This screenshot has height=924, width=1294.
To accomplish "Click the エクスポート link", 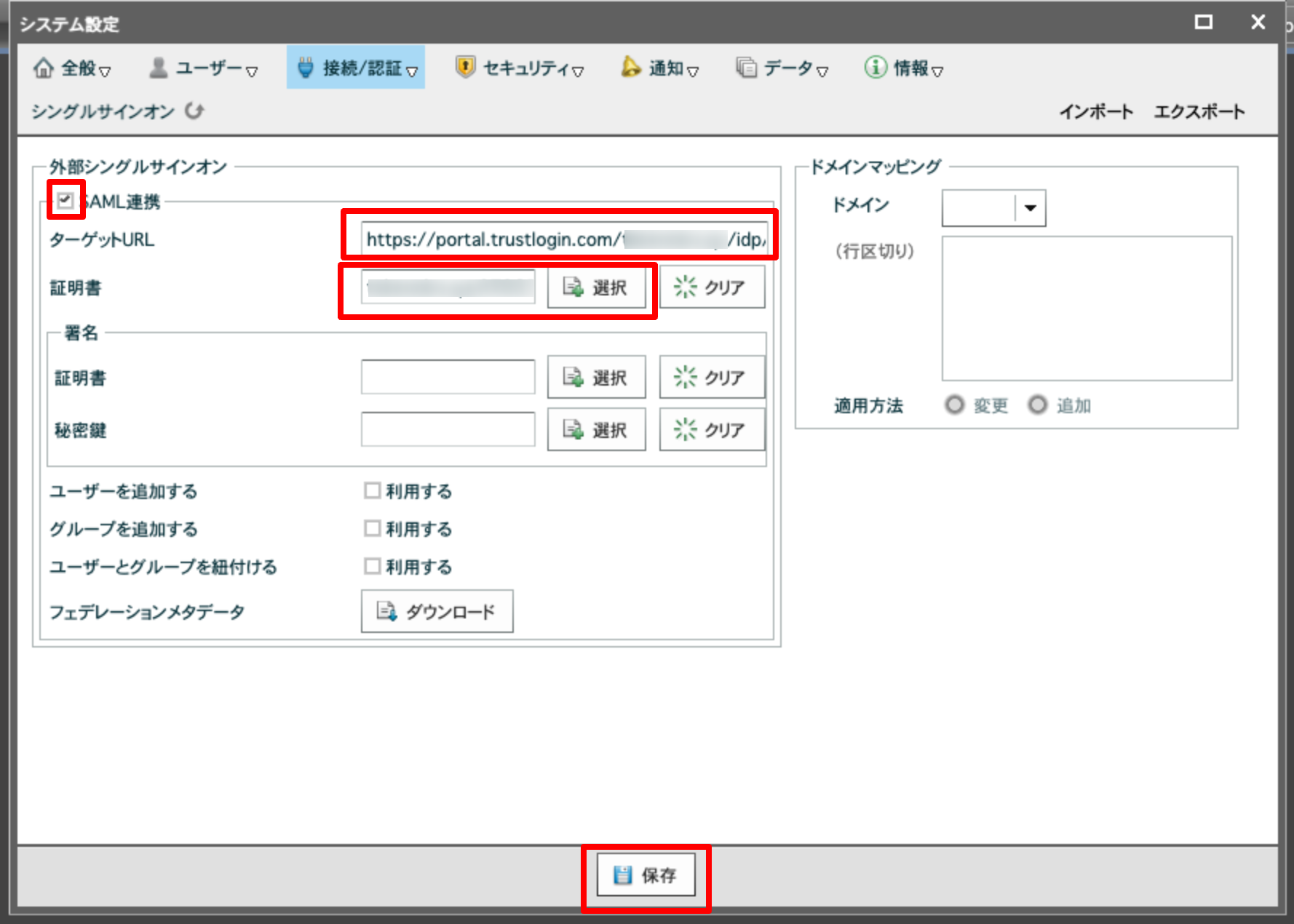I will pyautogui.click(x=1199, y=111).
